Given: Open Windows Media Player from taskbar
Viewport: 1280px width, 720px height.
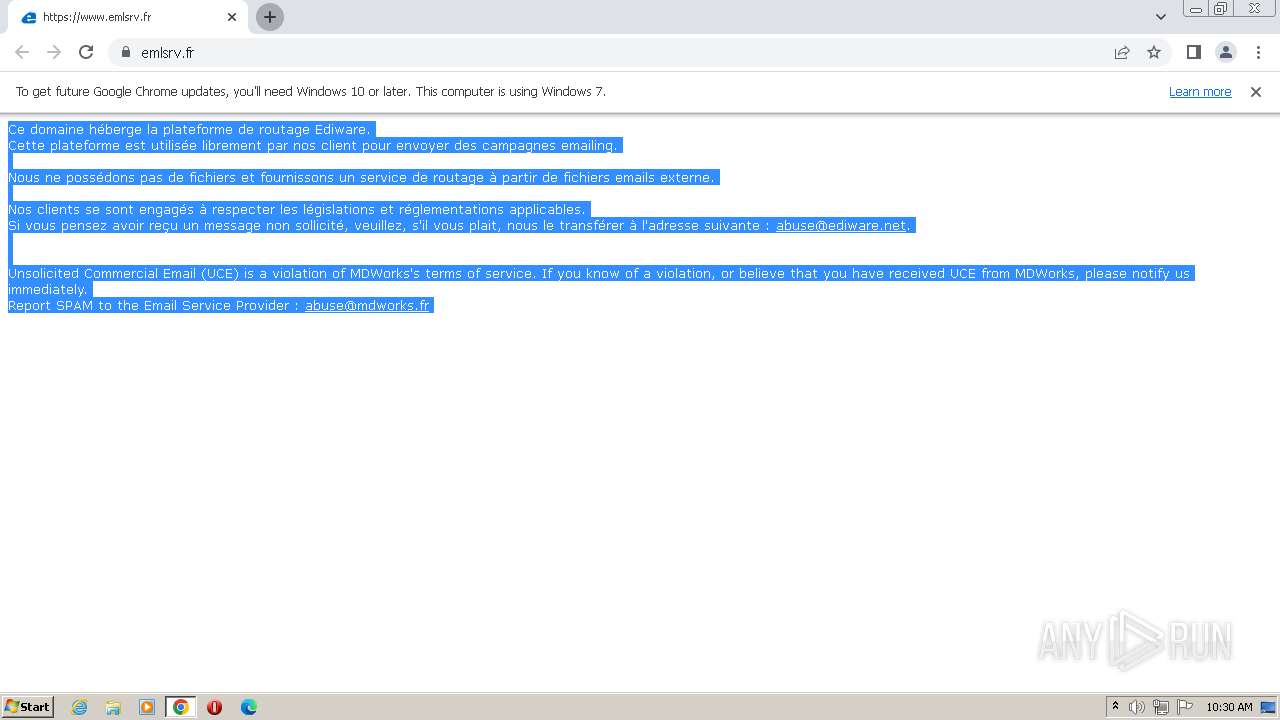Looking at the screenshot, I should [x=147, y=707].
